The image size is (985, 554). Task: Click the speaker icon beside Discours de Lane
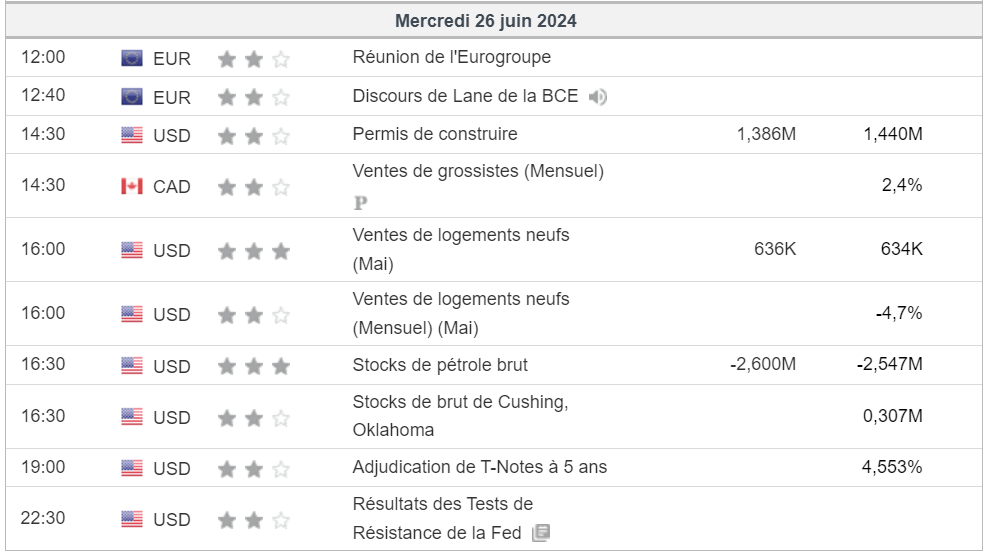[597, 97]
